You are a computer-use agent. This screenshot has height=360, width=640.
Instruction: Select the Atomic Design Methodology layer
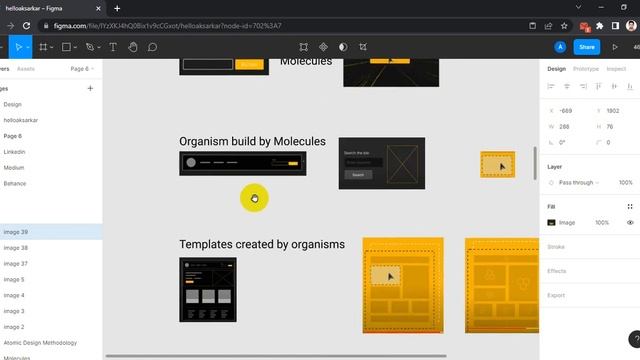pos(51,343)
